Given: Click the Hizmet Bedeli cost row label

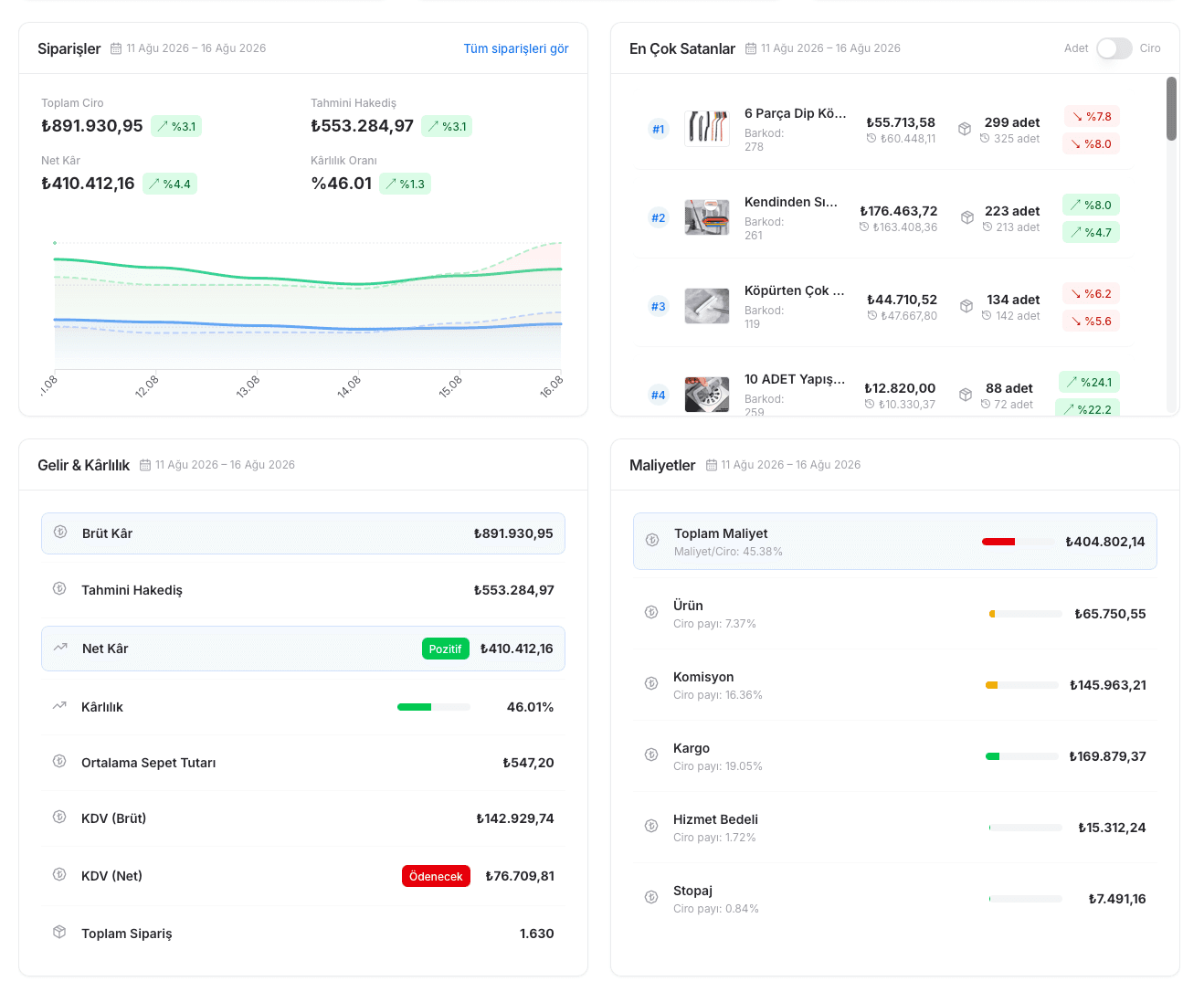Looking at the screenshot, I should (715, 819).
